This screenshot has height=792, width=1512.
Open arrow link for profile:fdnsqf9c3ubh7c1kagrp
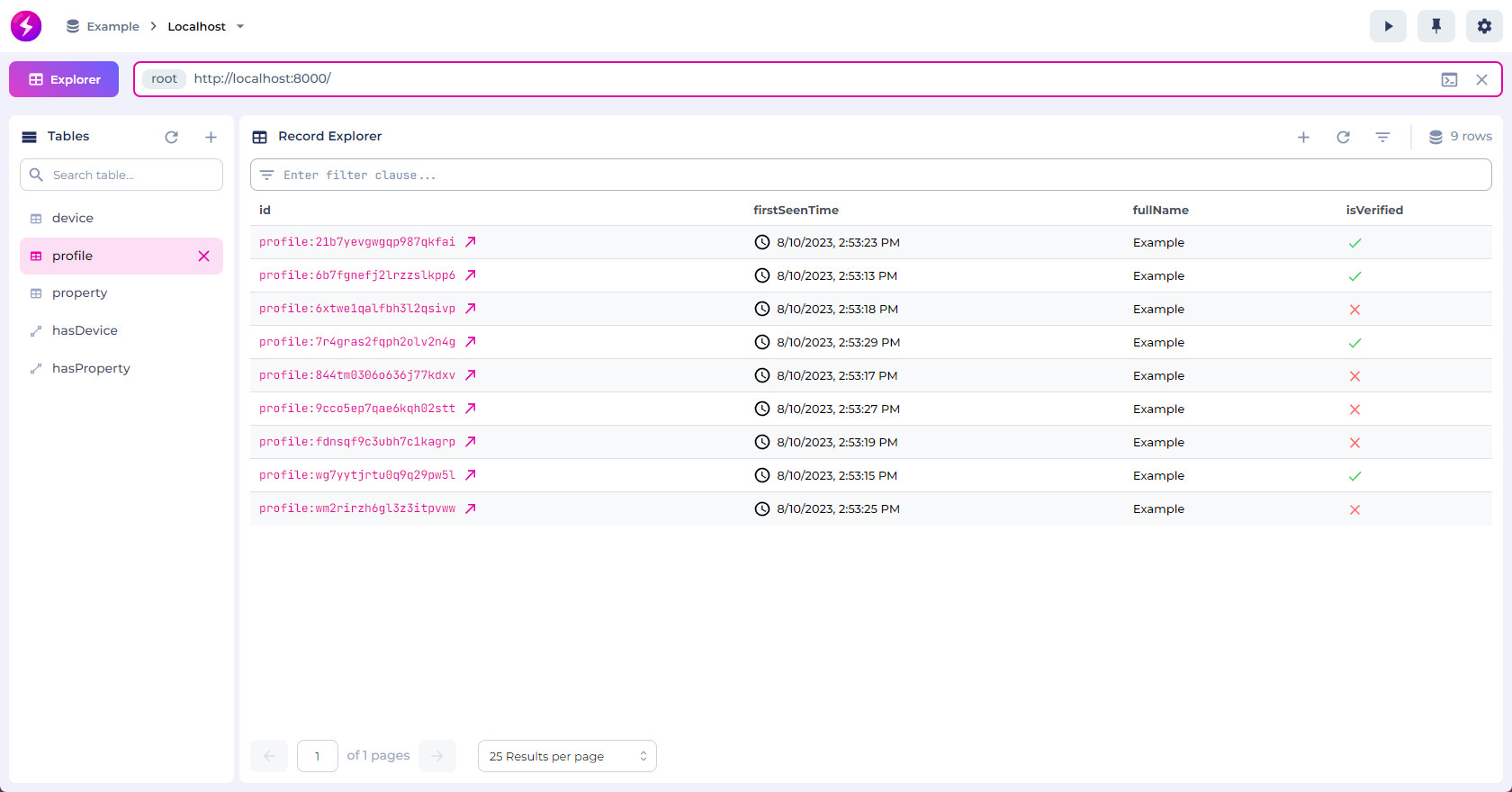pyautogui.click(x=470, y=442)
